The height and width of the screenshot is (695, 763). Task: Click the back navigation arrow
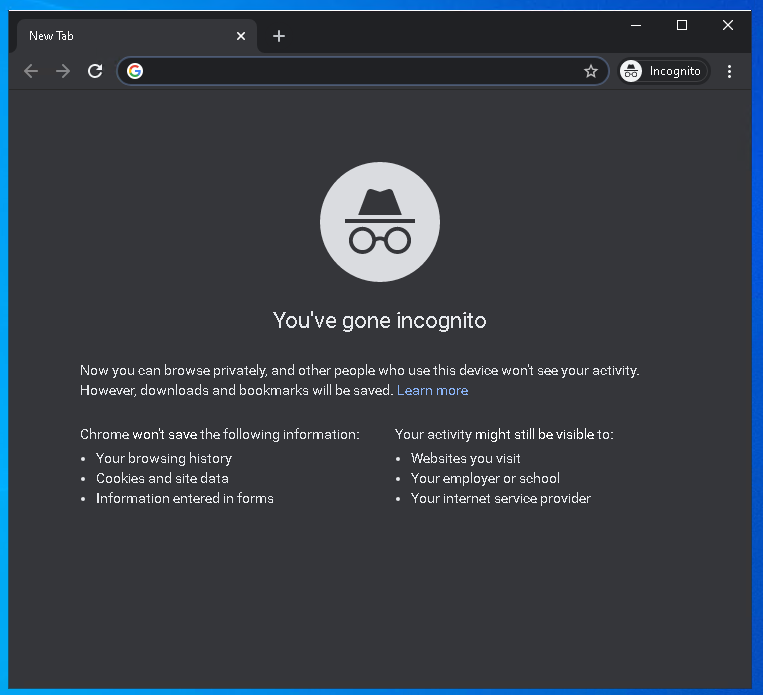tap(31, 71)
